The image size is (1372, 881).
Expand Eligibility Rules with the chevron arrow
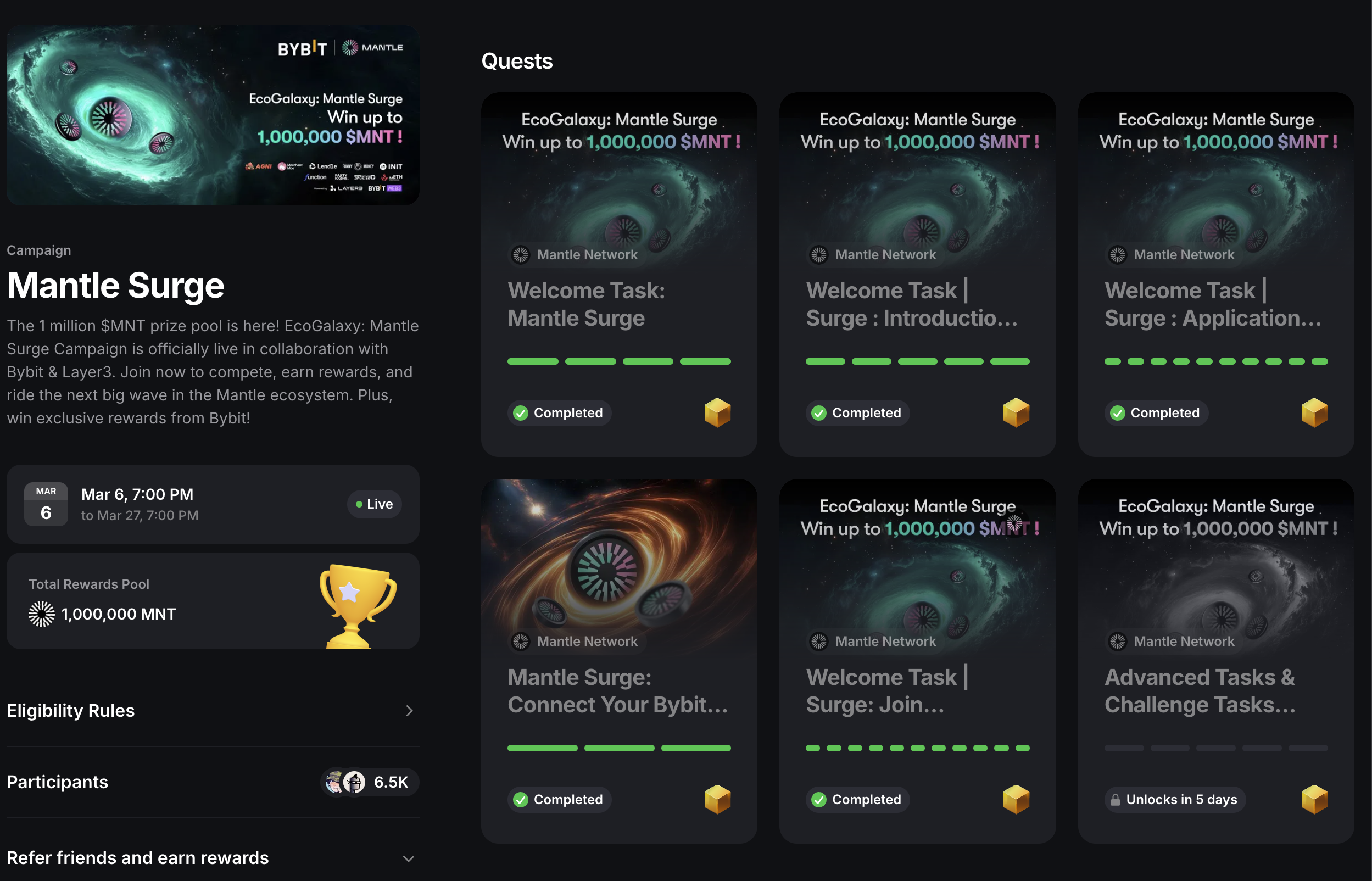click(409, 711)
